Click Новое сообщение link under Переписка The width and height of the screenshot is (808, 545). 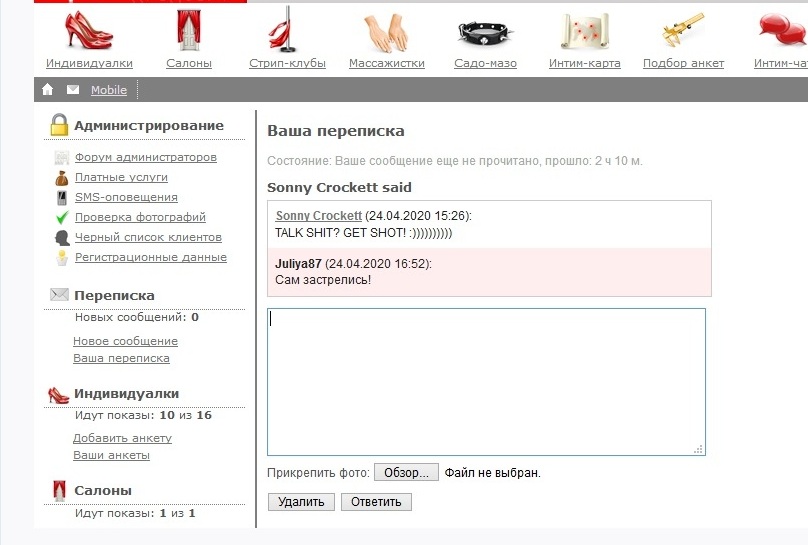click(x=125, y=341)
